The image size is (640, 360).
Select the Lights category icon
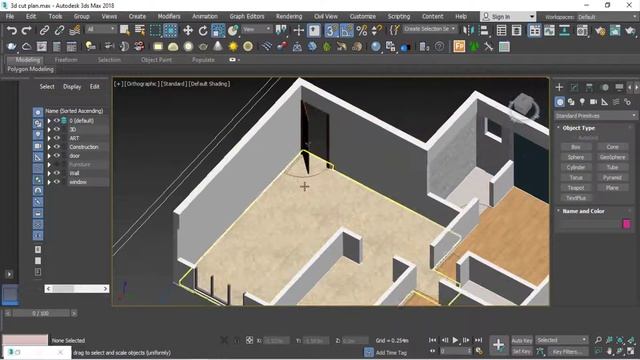coord(582,102)
